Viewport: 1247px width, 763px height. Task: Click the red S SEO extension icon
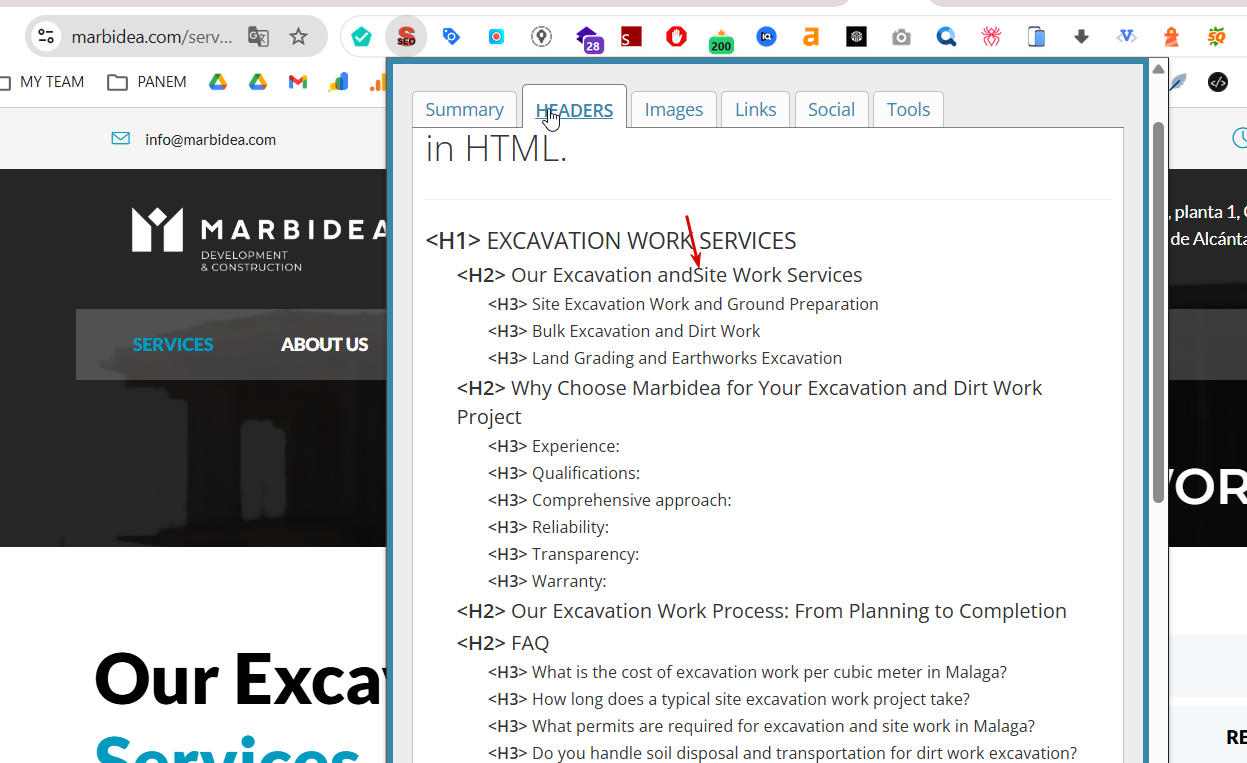coord(406,37)
